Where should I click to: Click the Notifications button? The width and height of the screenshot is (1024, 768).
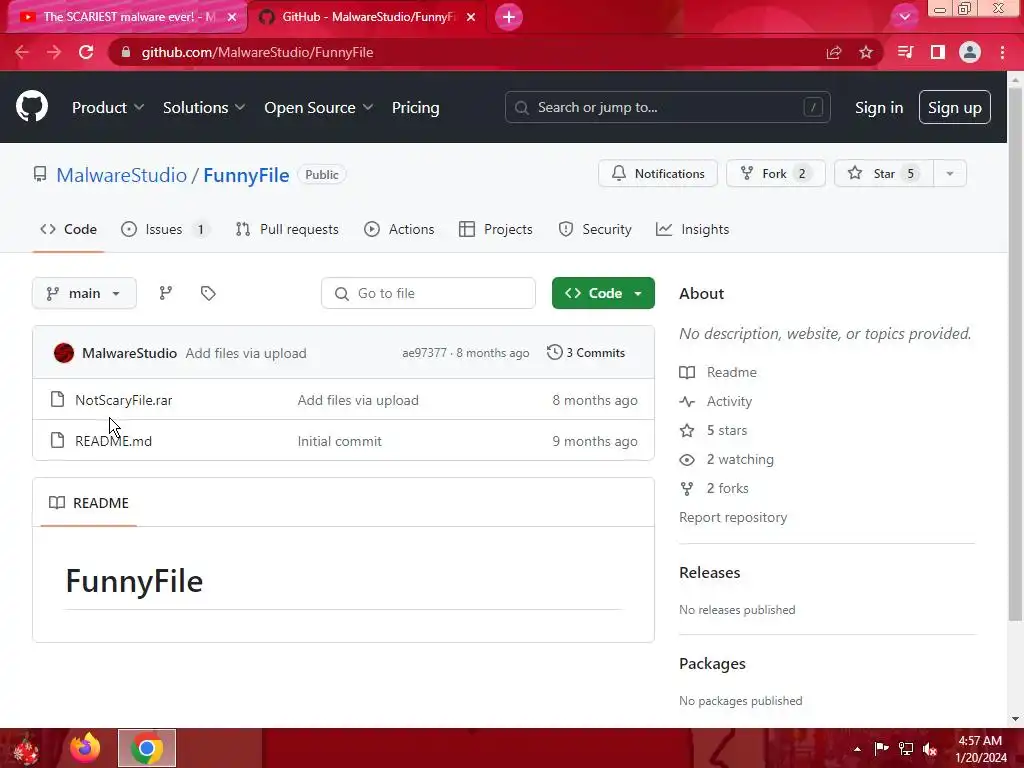(658, 174)
